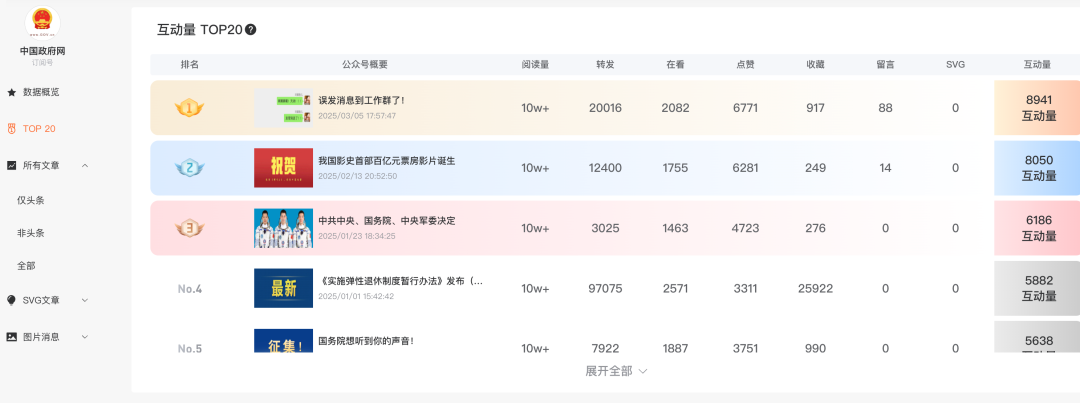Open the 非头条 article filter
The height and width of the screenshot is (403, 1080).
[x=31, y=233]
